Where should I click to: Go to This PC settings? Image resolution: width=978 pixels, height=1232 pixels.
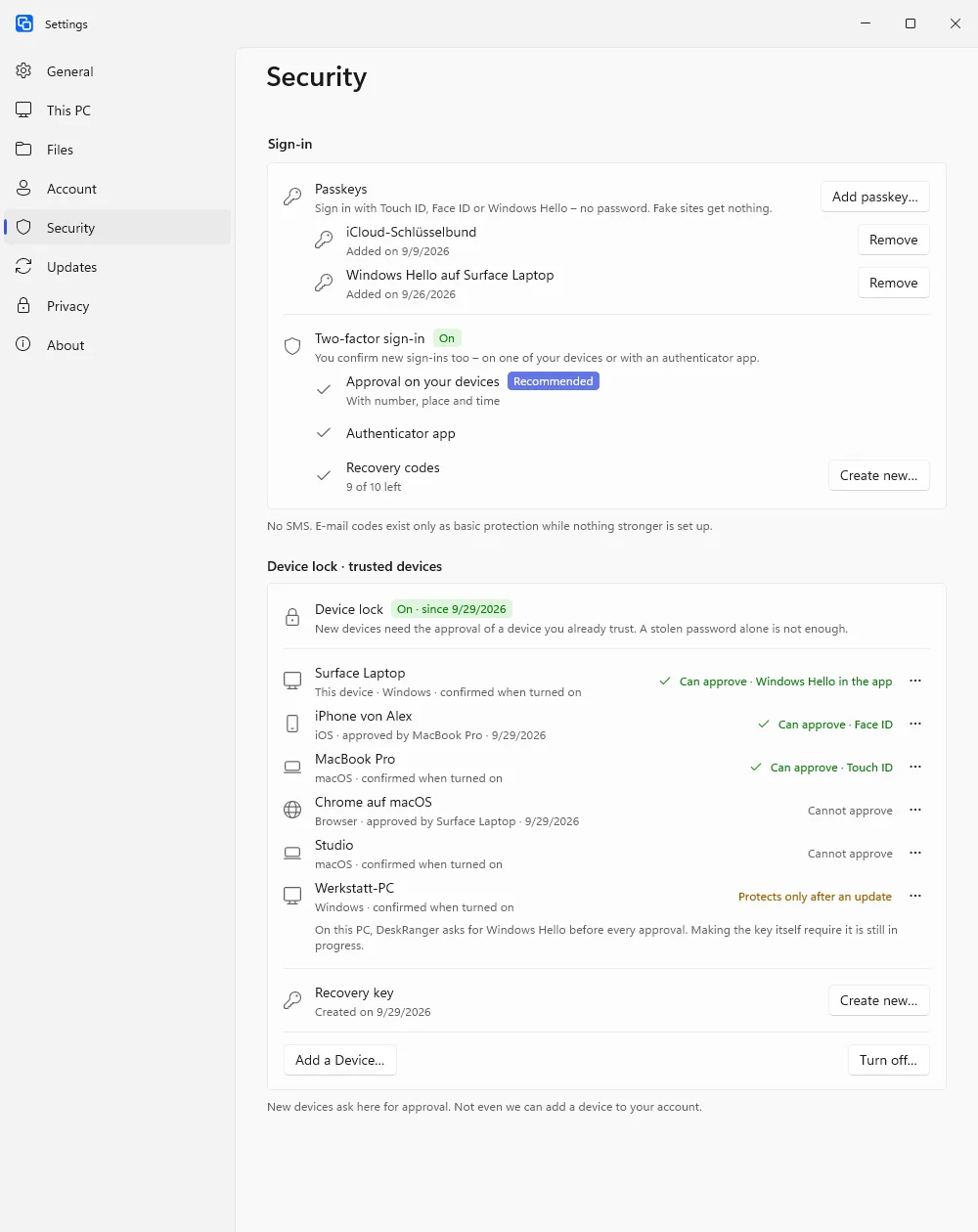click(117, 110)
